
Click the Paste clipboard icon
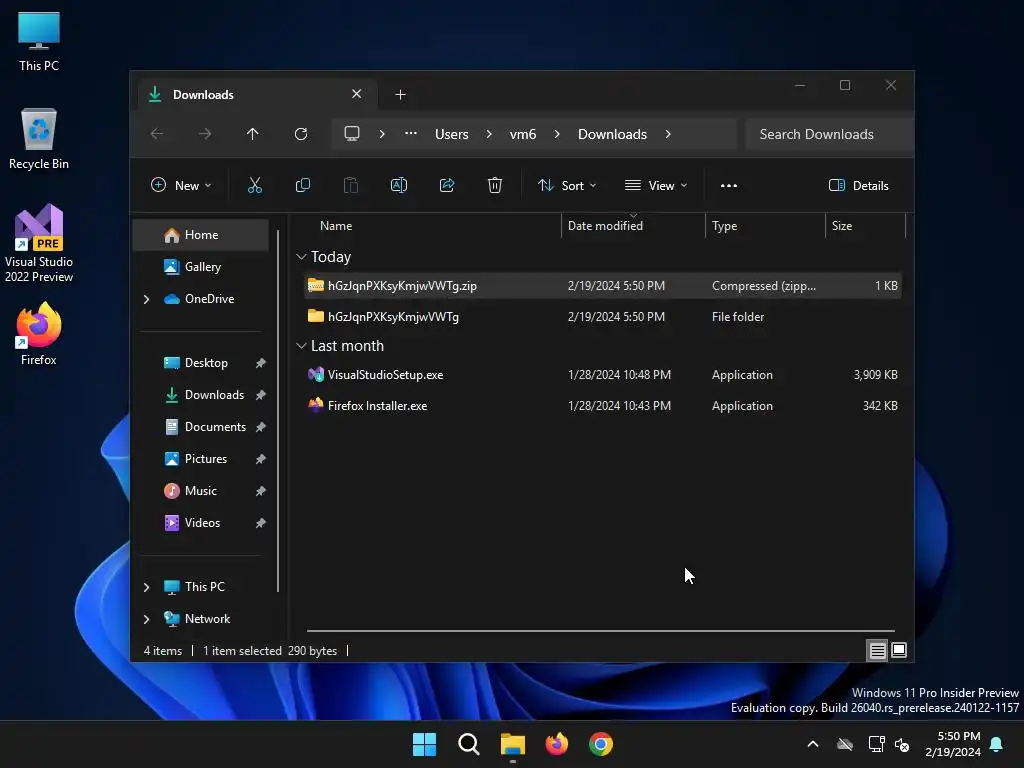point(351,185)
